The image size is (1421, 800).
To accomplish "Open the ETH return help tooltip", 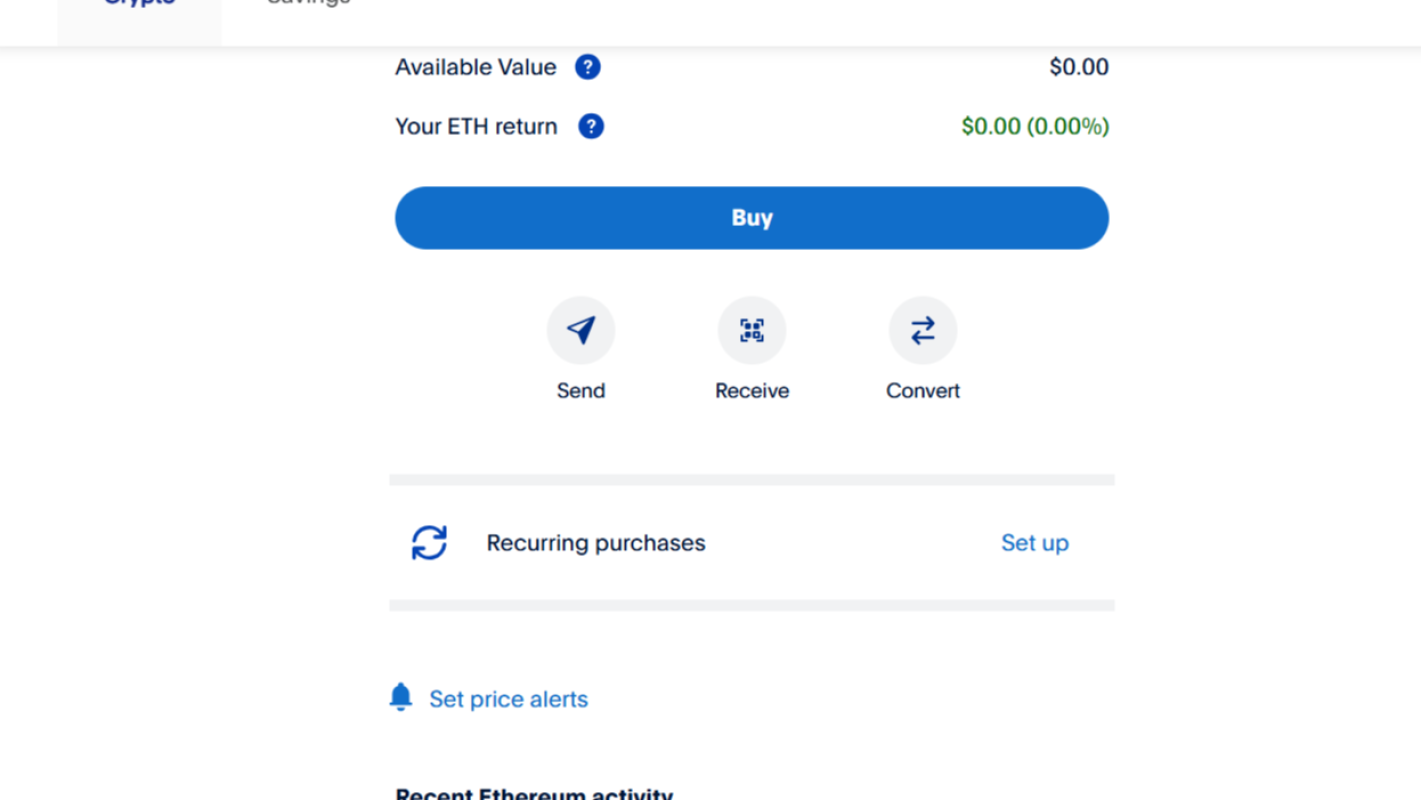I will [x=591, y=127].
